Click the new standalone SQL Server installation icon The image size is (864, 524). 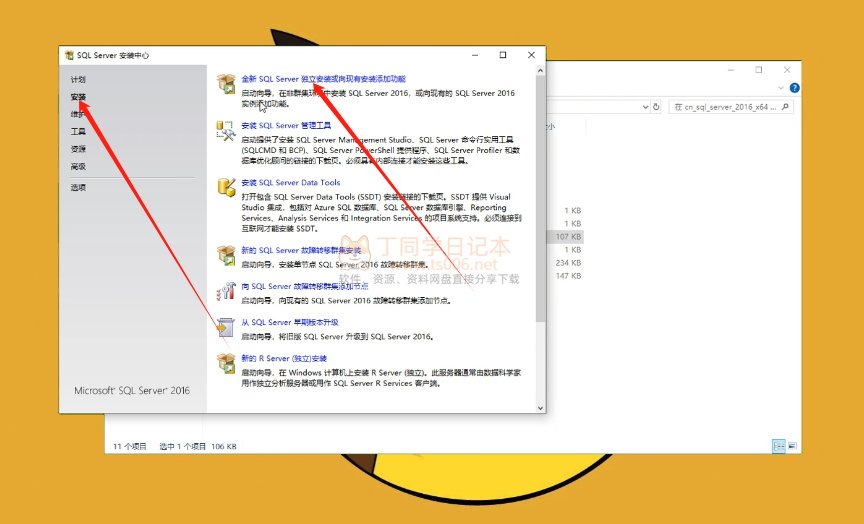(225, 82)
